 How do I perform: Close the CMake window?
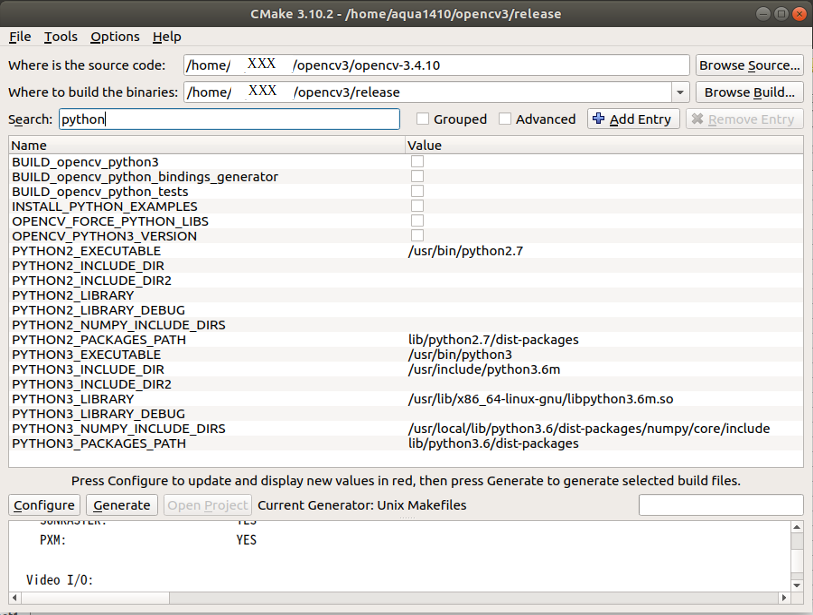click(799, 13)
